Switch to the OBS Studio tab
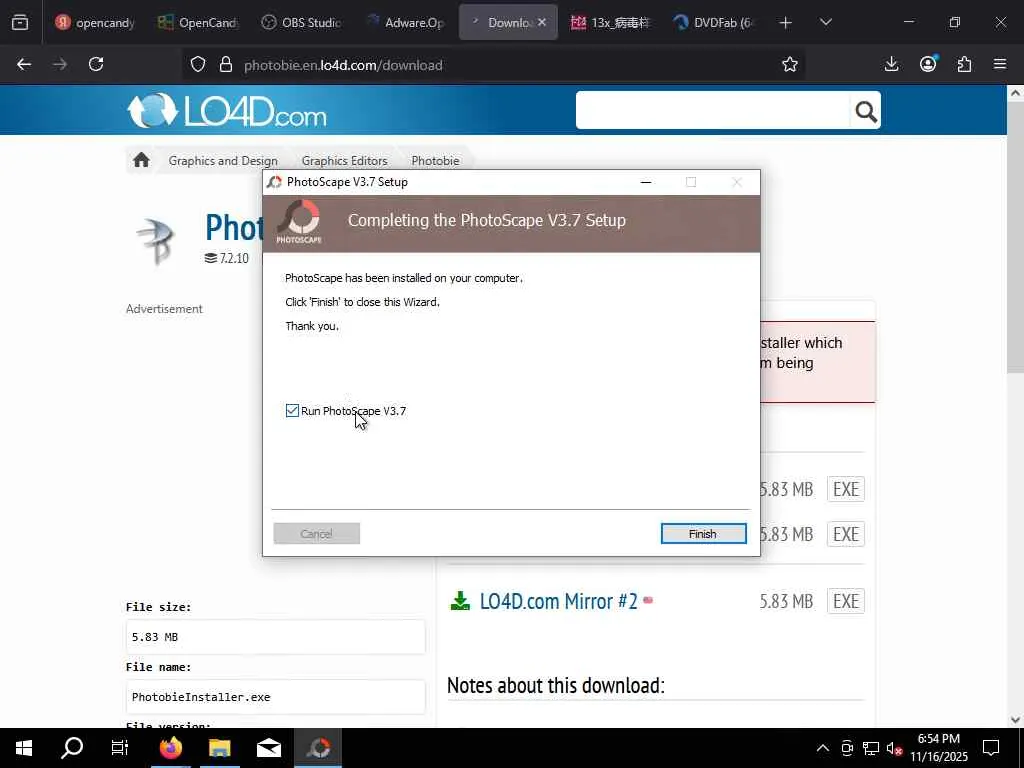Viewport: 1024px width, 768px height. [301, 23]
